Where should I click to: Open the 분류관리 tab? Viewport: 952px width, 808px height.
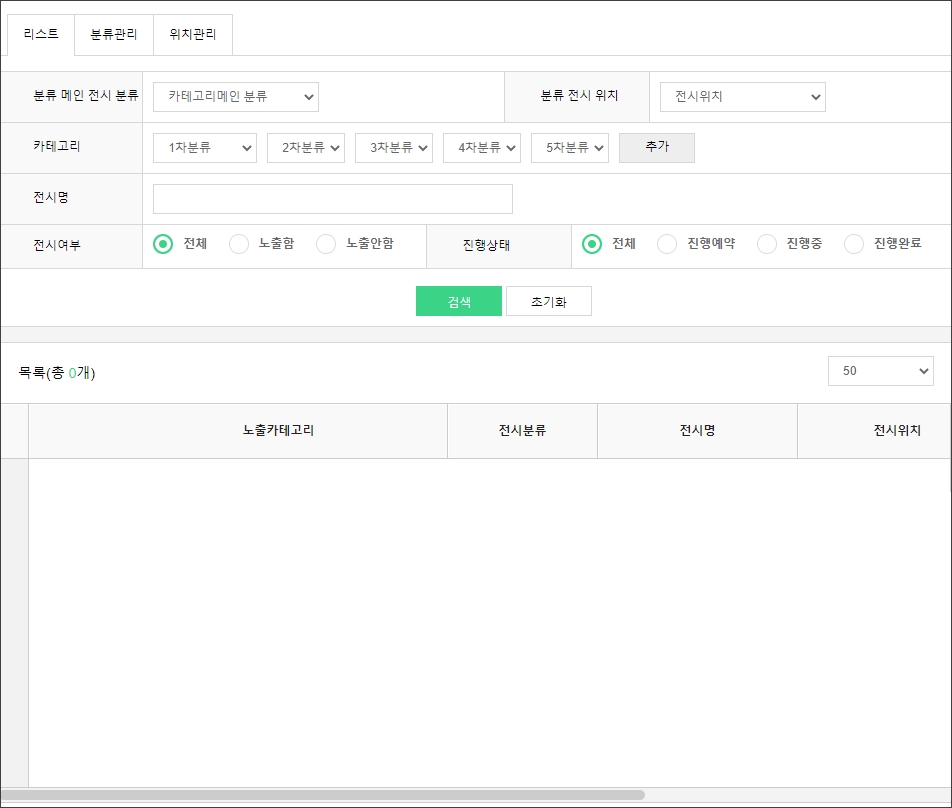click(114, 35)
